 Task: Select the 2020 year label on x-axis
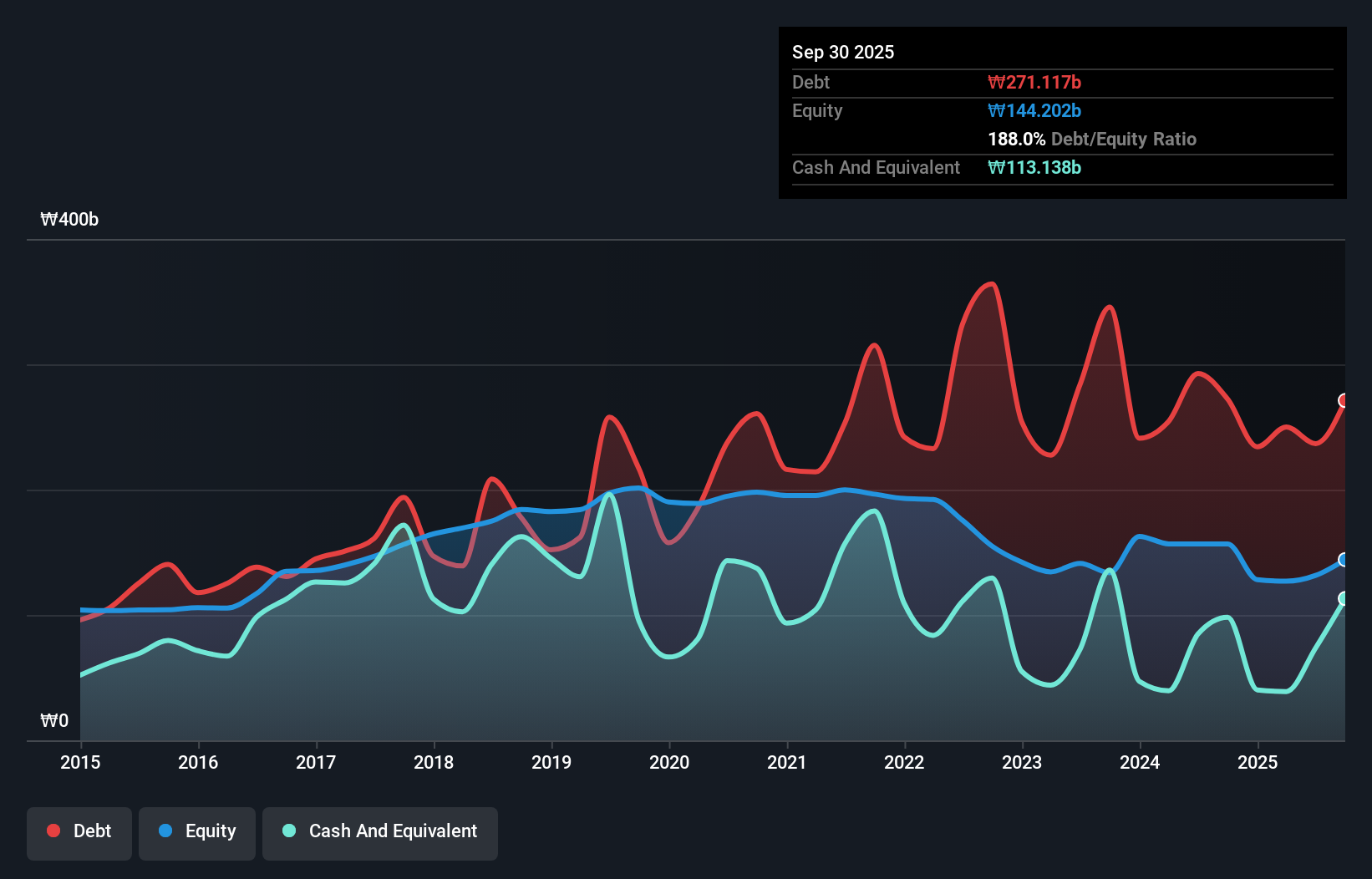tap(669, 762)
